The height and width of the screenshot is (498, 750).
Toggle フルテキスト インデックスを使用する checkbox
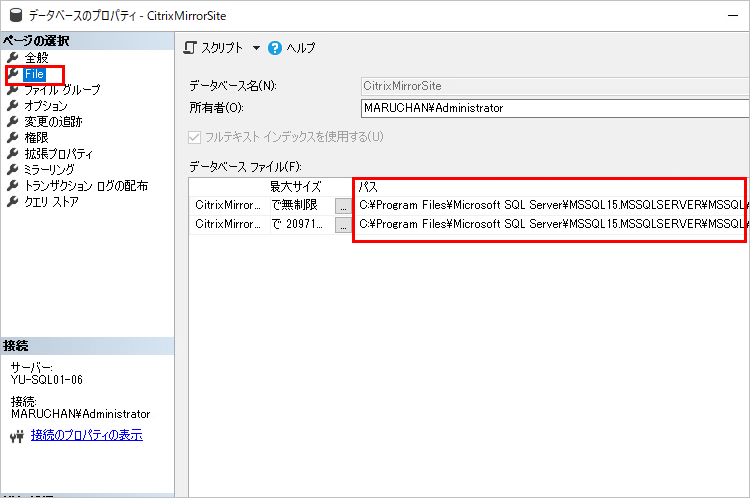pyautogui.click(x=194, y=138)
